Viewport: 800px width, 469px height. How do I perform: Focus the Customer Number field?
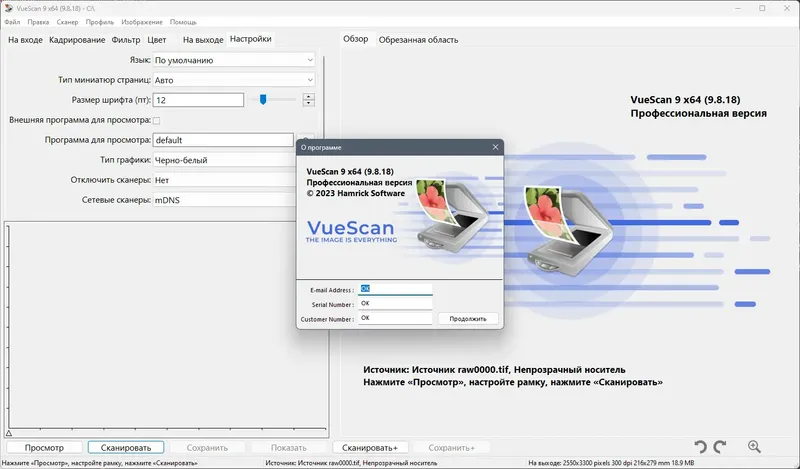point(395,318)
